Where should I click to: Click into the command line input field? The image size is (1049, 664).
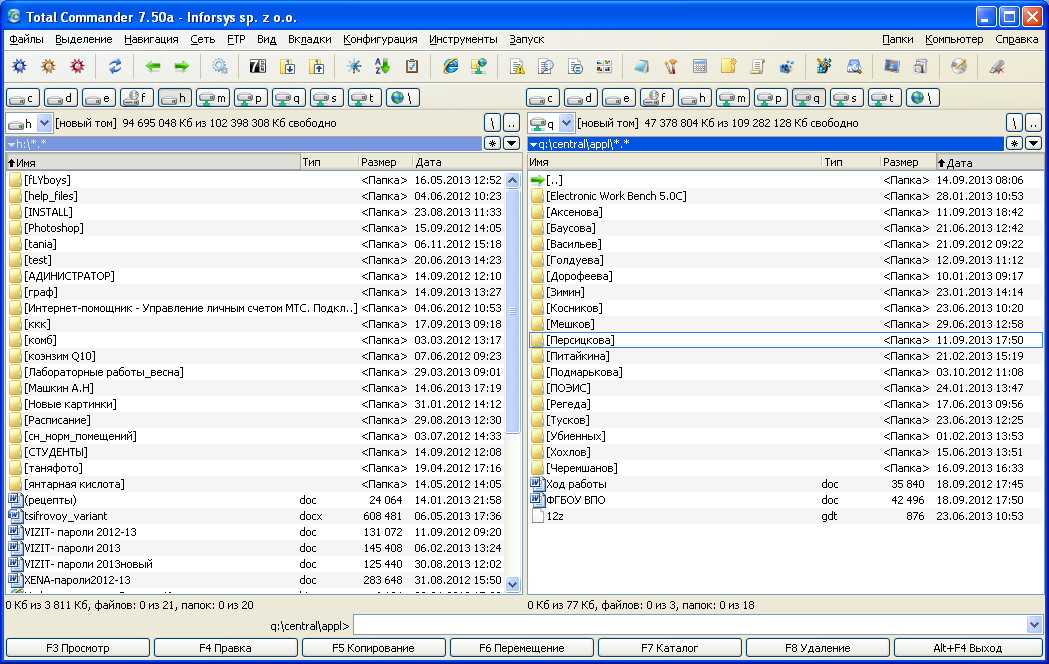tap(690, 625)
